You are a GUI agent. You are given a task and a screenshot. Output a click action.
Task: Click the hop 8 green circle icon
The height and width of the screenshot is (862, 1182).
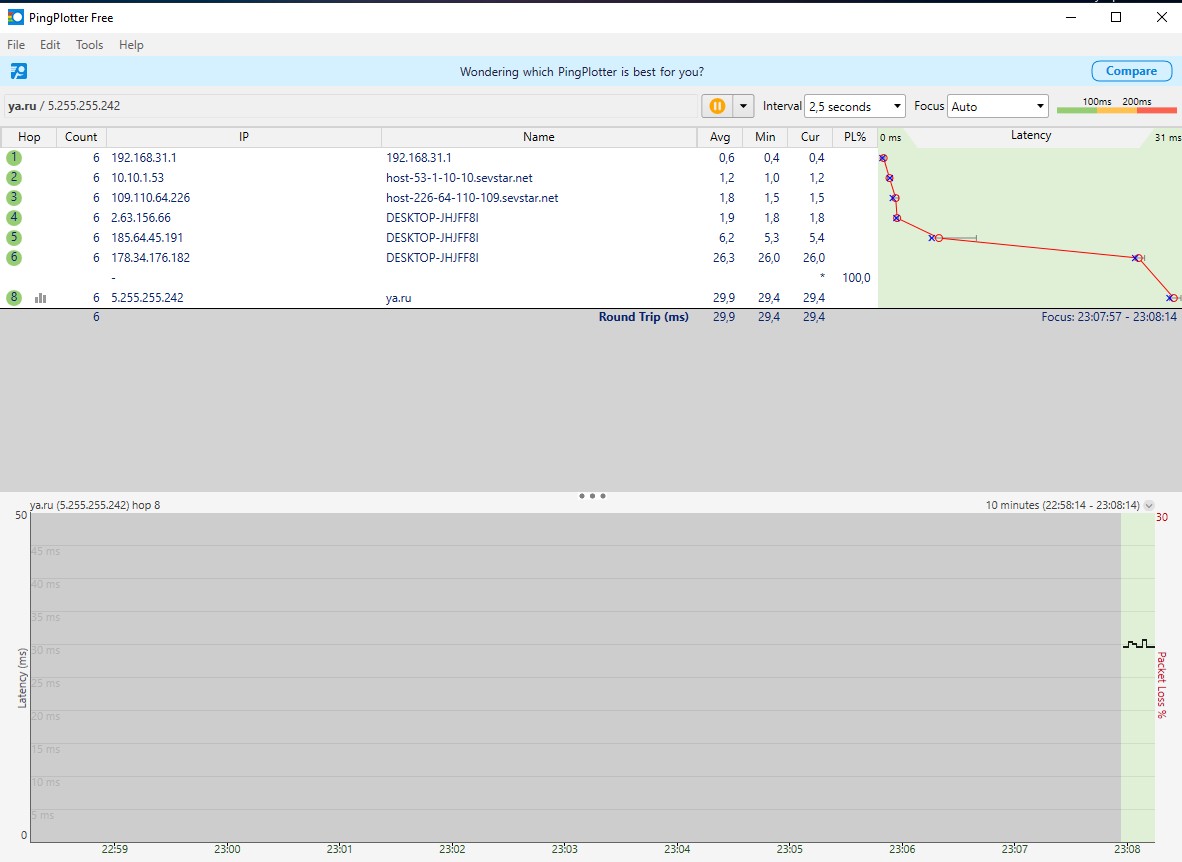click(x=14, y=298)
